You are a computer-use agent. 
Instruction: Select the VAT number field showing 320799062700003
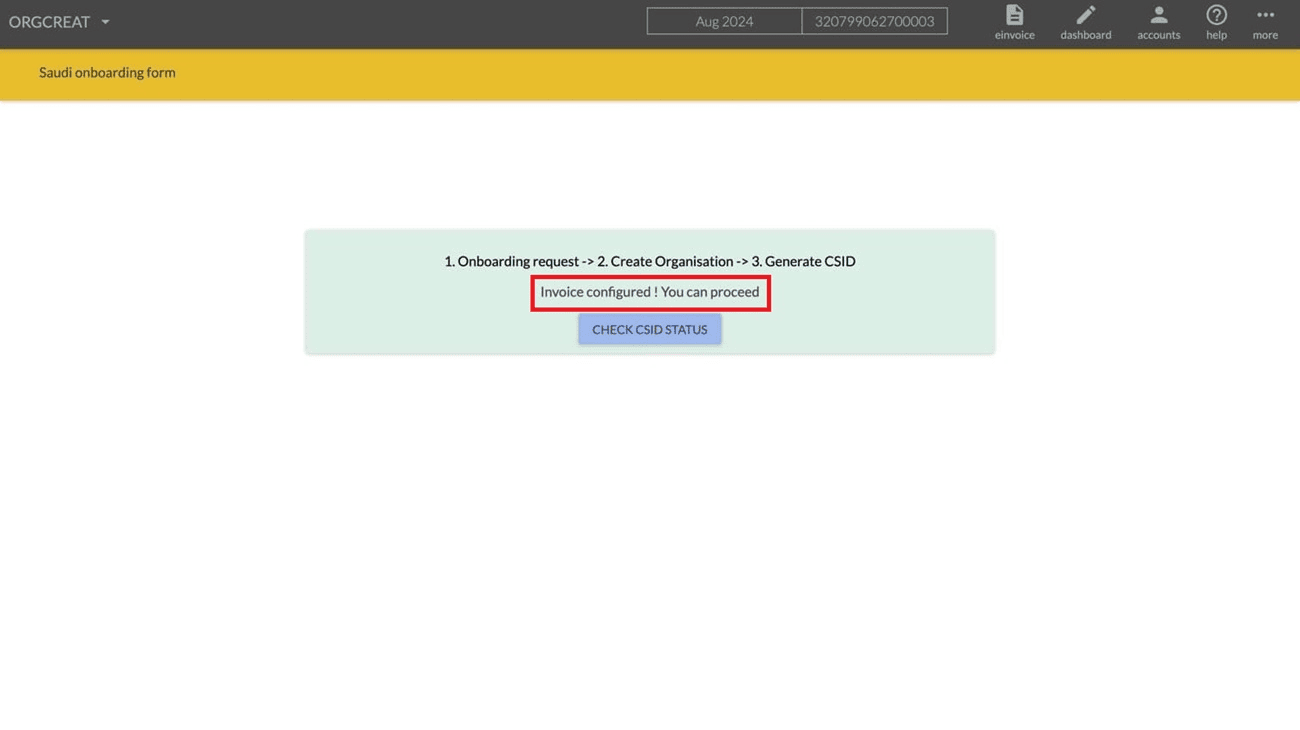[874, 20]
